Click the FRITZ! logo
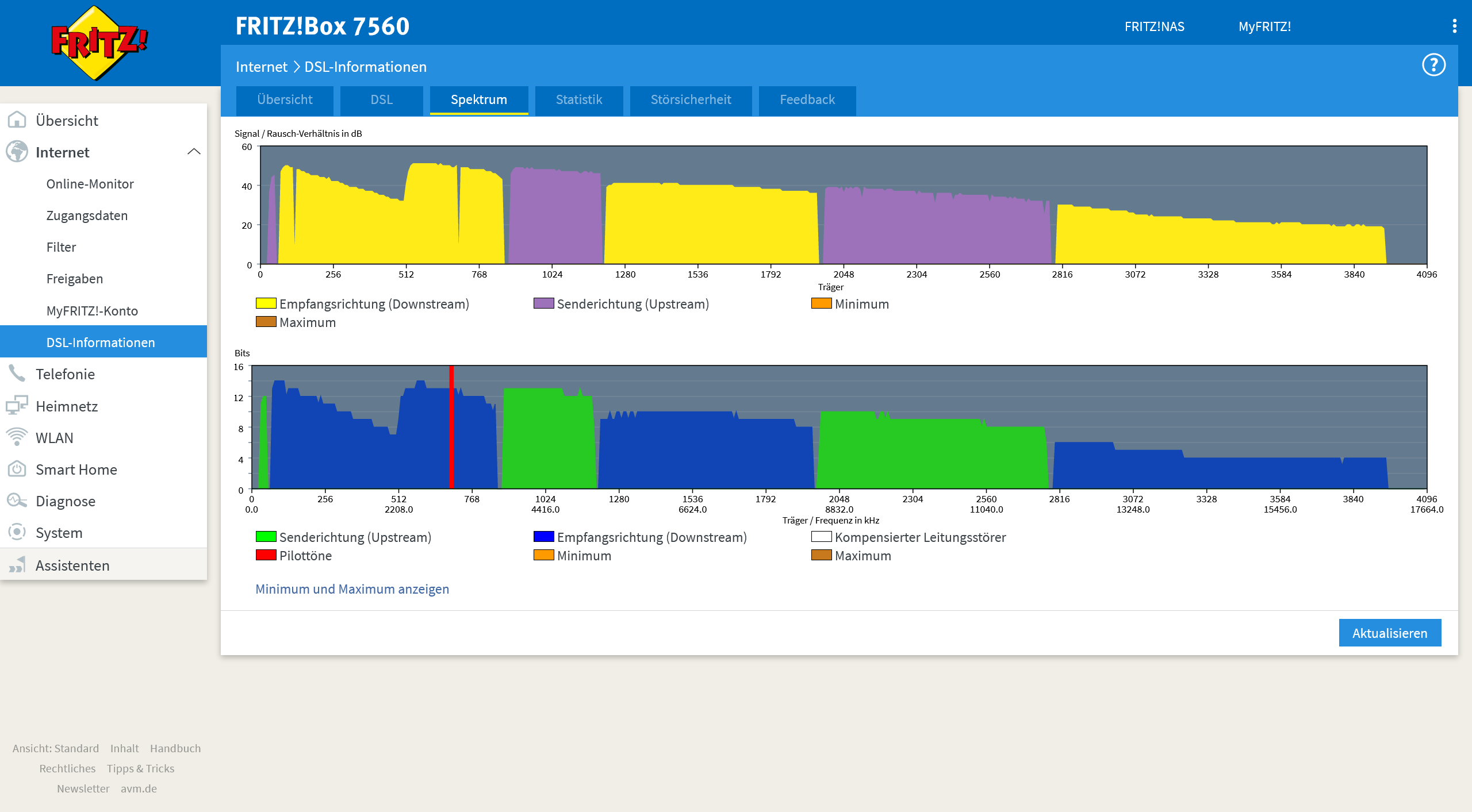 click(99, 43)
